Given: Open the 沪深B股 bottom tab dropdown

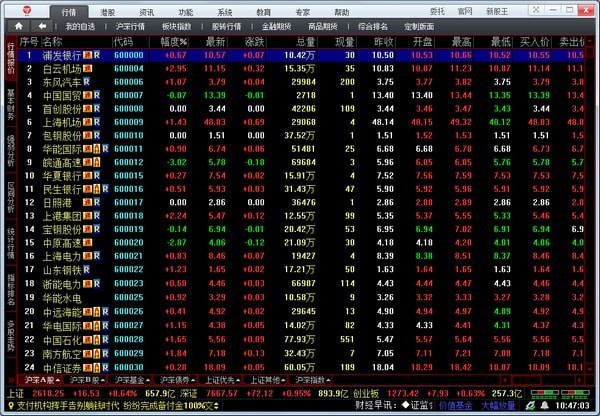Looking at the screenshot, I should pyautogui.click(x=103, y=380).
